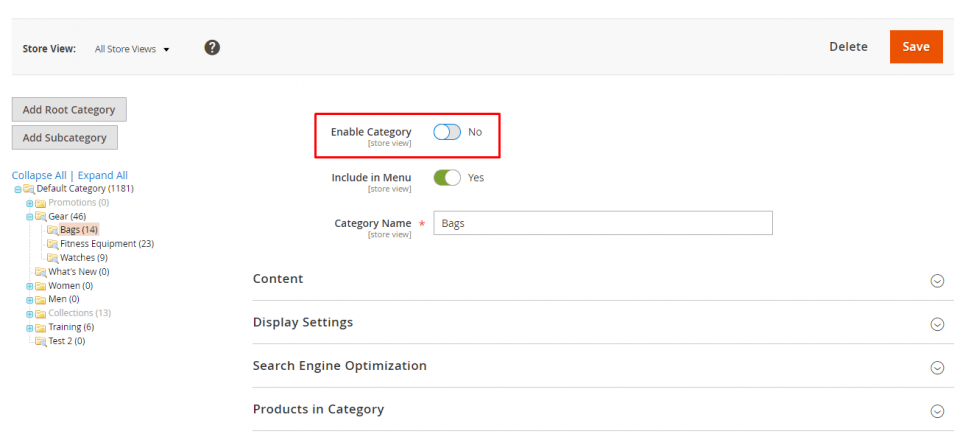The width and height of the screenshot is (960, 437).
Task: Select Default Category (1181) in tree
Action: [84, 189]
